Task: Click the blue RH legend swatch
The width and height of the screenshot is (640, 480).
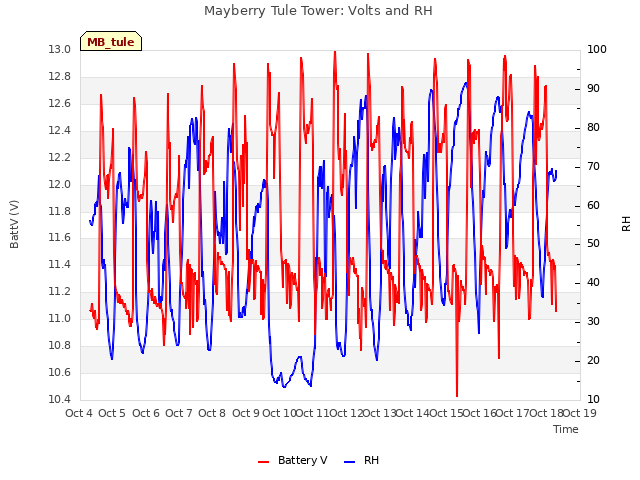Action: pos(350,462)
